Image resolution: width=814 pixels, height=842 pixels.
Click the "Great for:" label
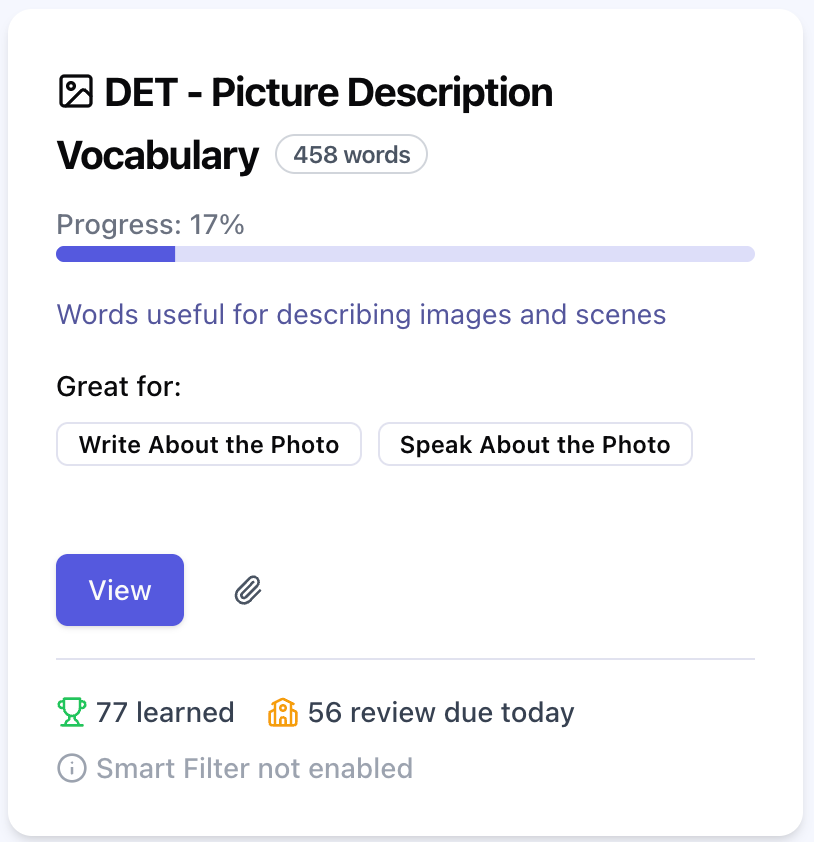pos(119,386)
